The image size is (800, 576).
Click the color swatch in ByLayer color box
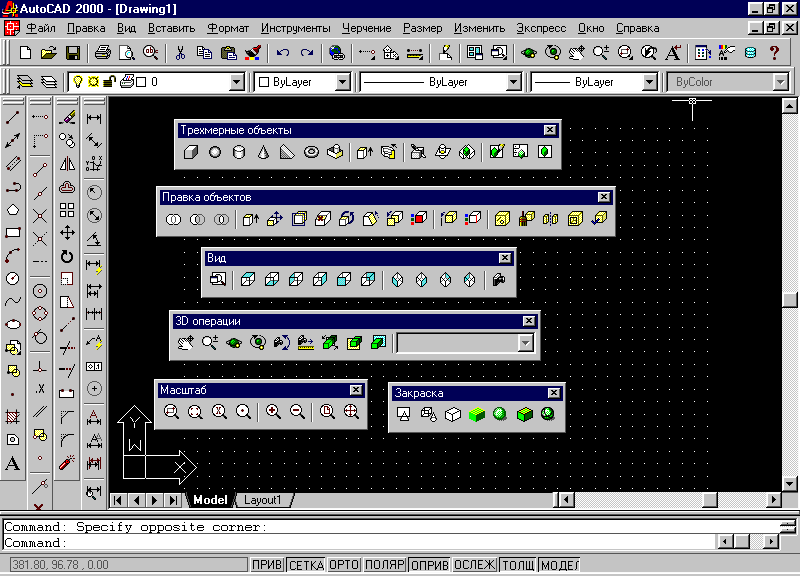coord(264,82)
